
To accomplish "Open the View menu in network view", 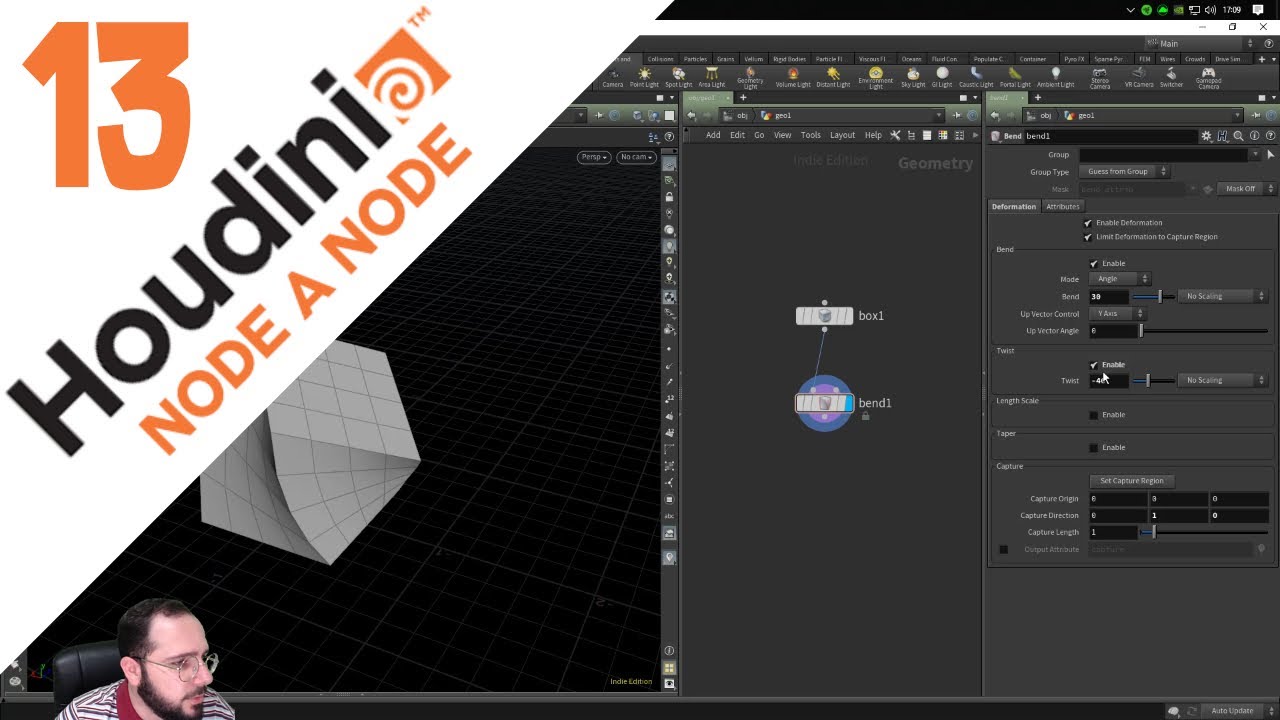I will (x=783, y=135).
